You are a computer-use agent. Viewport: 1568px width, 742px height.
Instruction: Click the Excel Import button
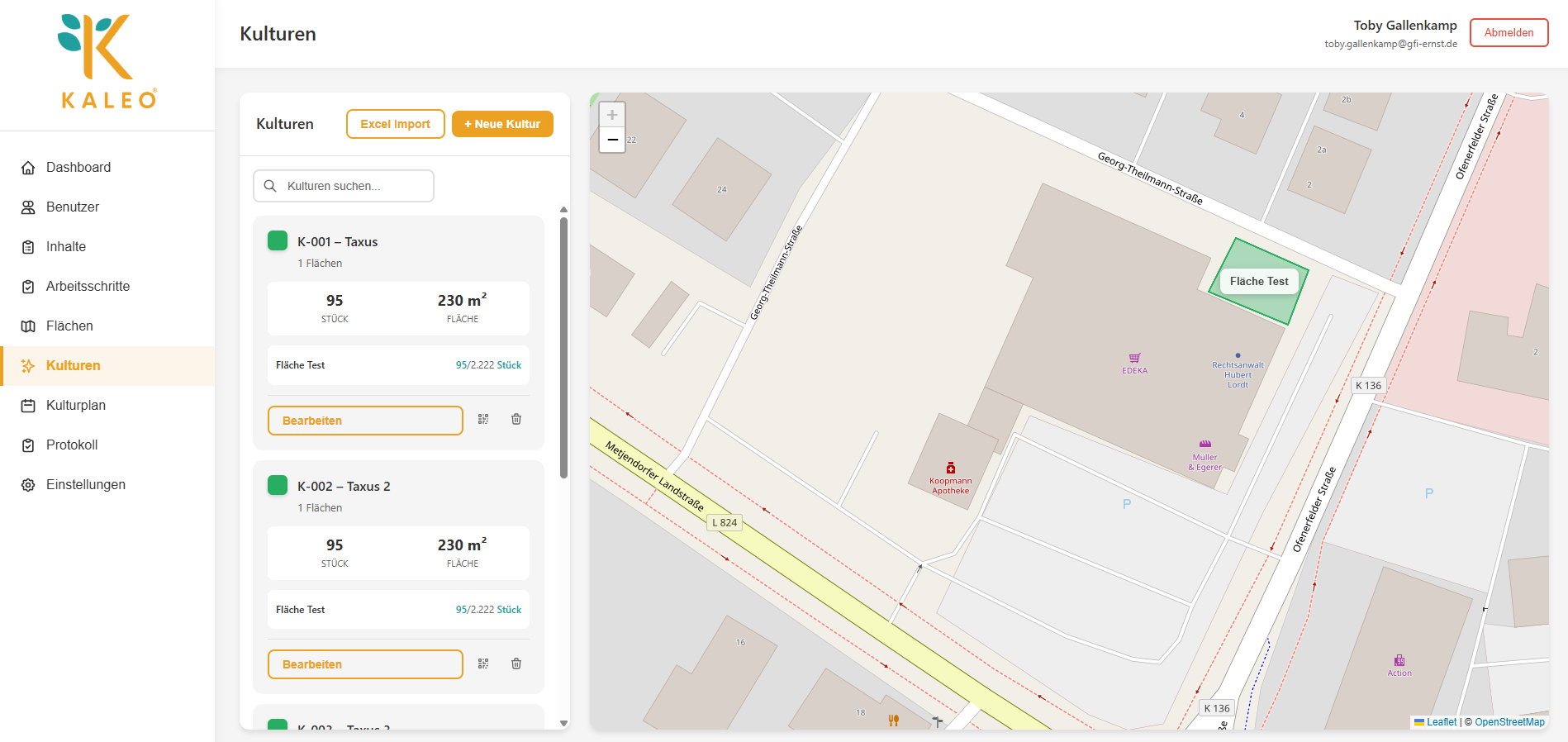[395, 124]
